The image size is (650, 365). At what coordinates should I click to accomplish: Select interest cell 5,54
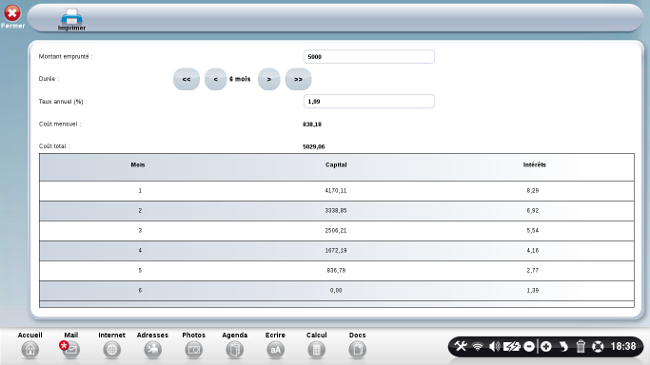533,231
